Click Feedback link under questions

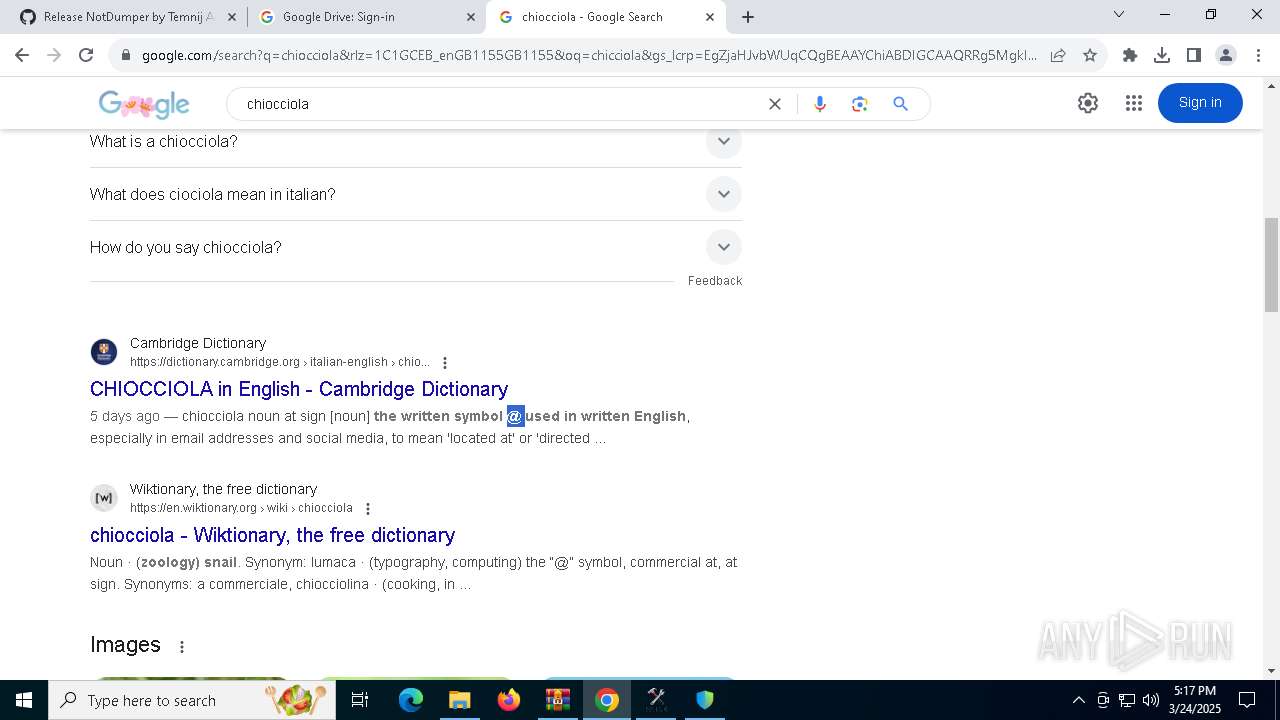click(715, 281)
